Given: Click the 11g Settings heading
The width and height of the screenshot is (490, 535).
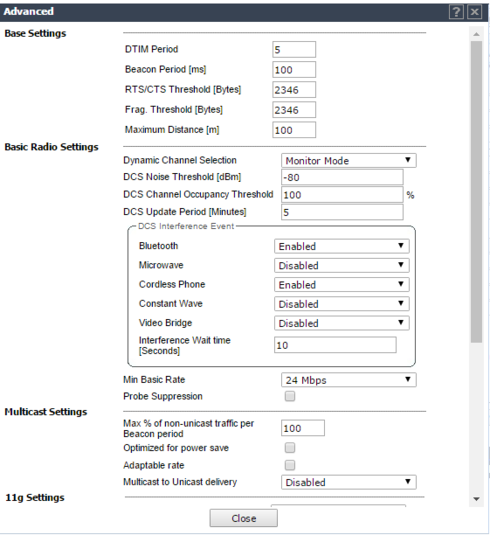Looking at the screenshot, I should coord(35,498).
